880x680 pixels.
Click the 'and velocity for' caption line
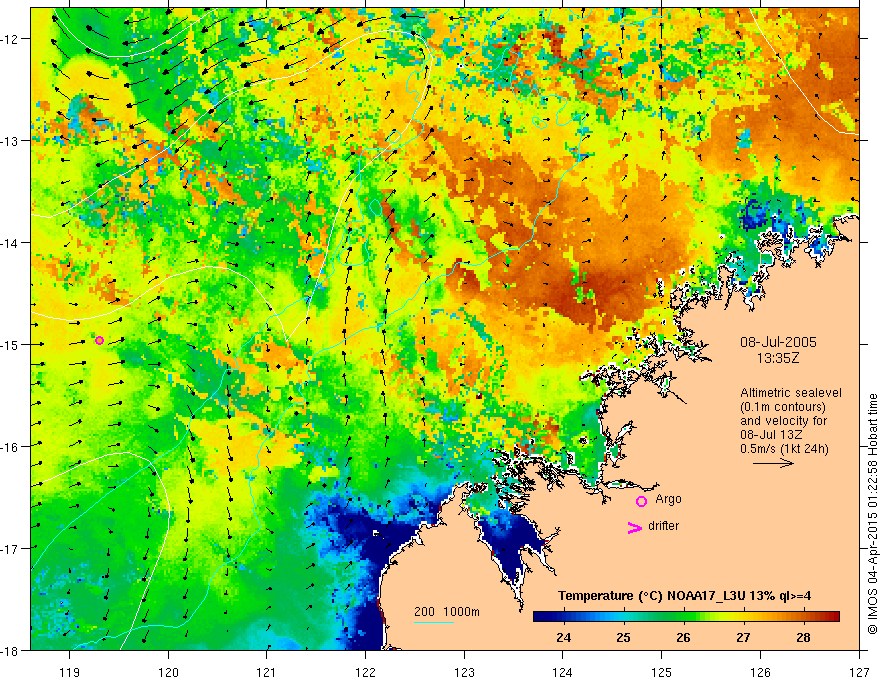[783, 421]
